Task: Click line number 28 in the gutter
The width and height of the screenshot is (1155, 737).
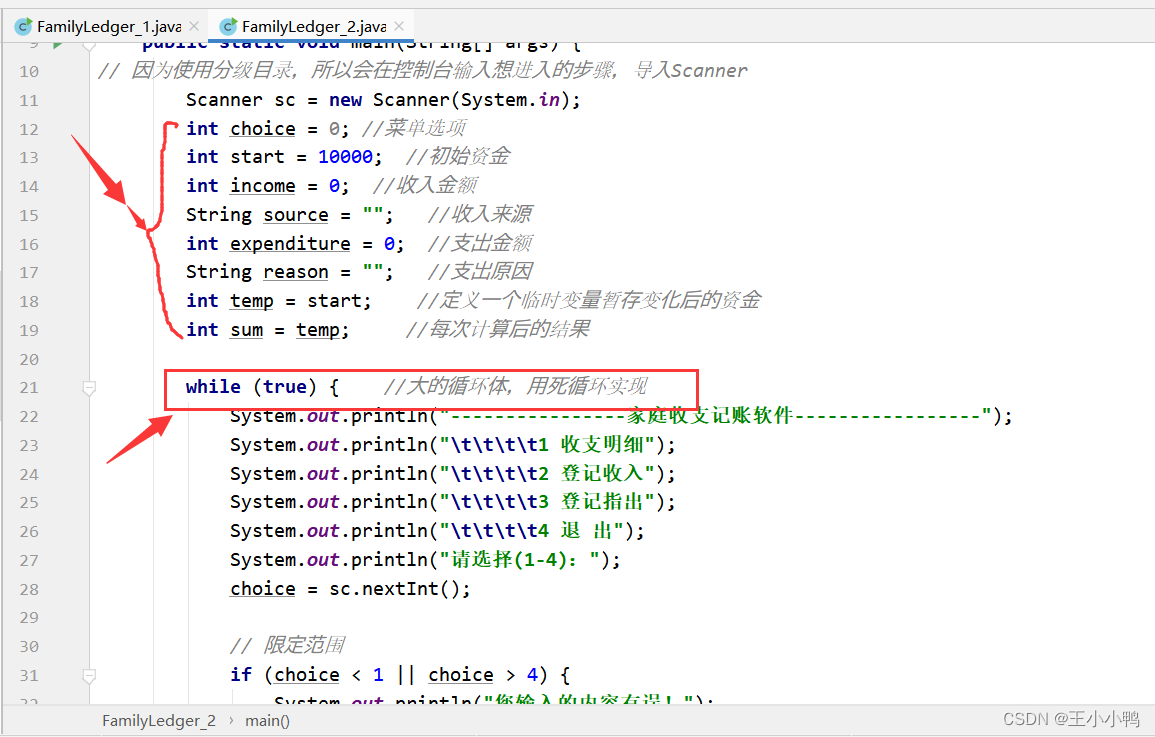Action: coord(29,589)
